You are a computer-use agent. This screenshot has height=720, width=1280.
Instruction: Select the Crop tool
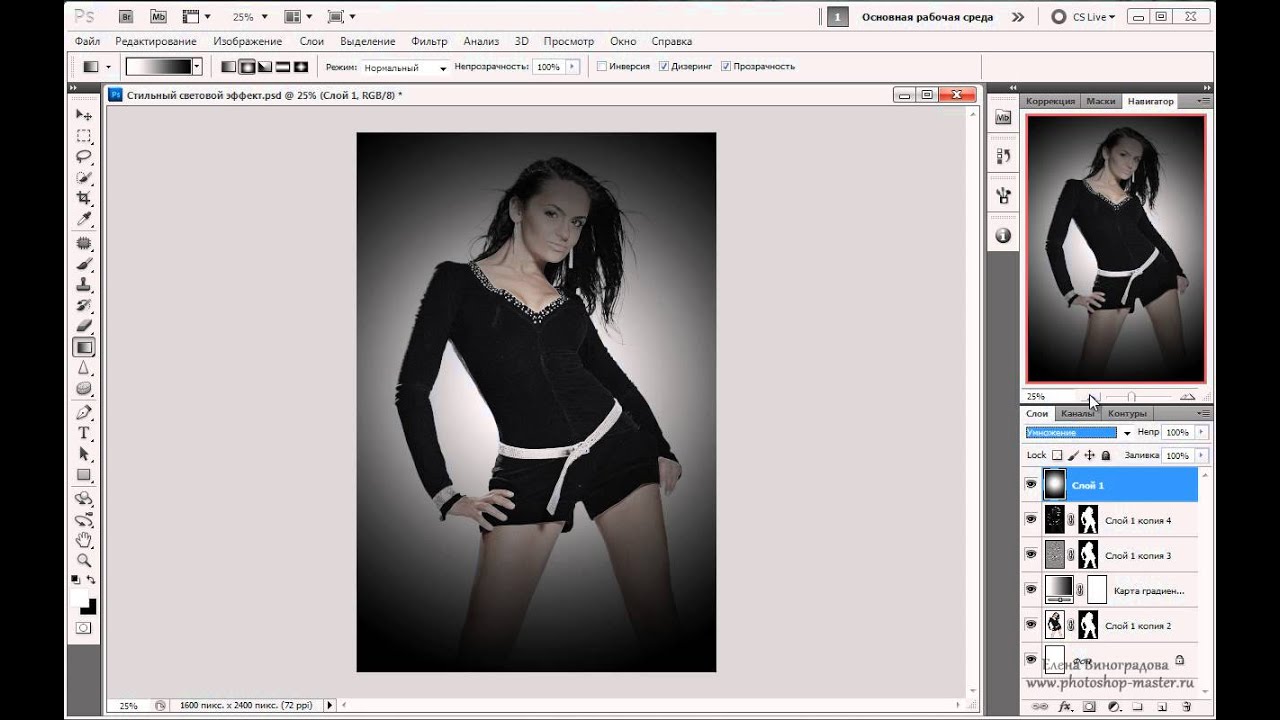[84, 199]
